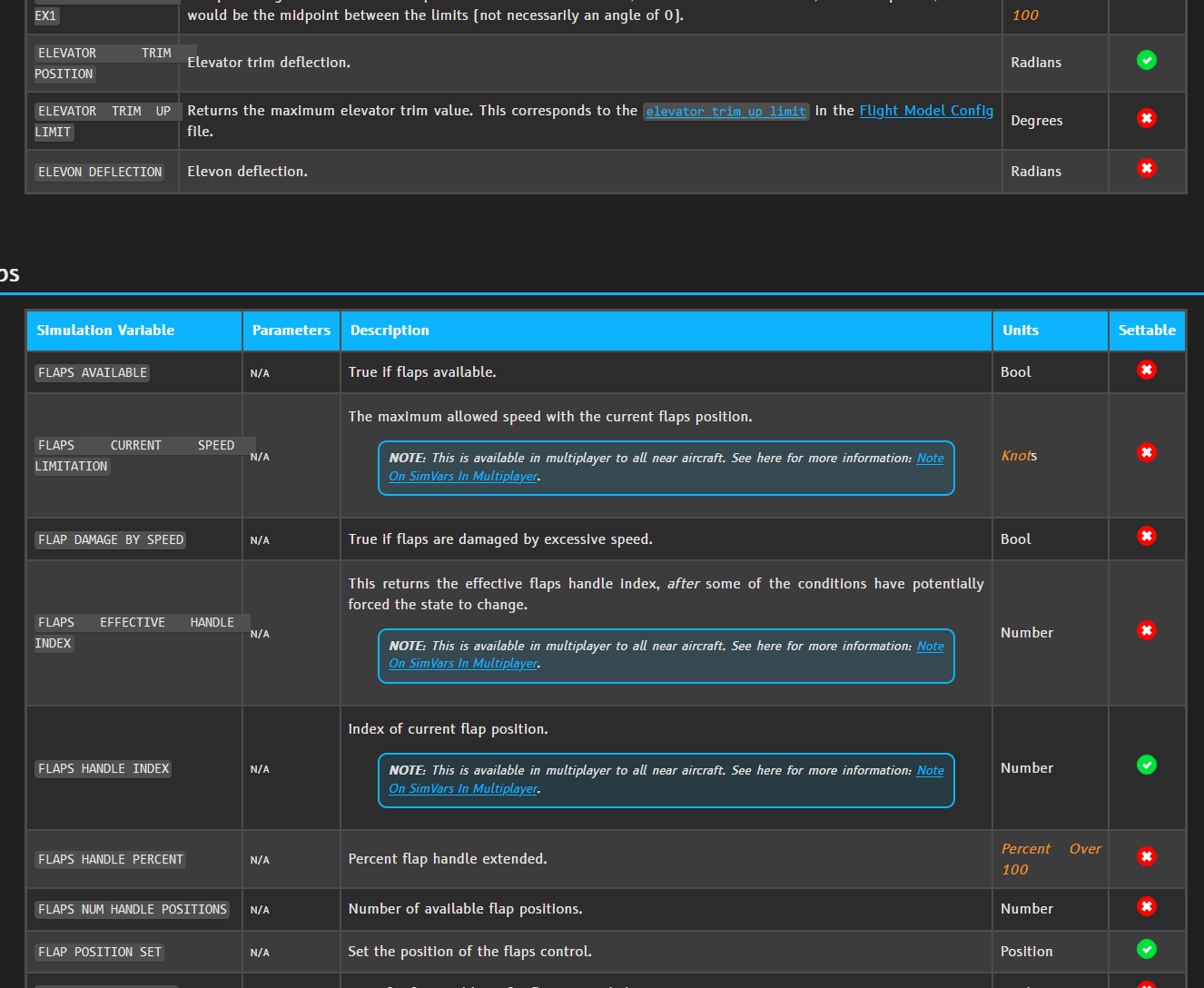Click red X icon for FLAPS AVAILABLE
Screen dimensions: 1204x988
tap(1147, 370)
